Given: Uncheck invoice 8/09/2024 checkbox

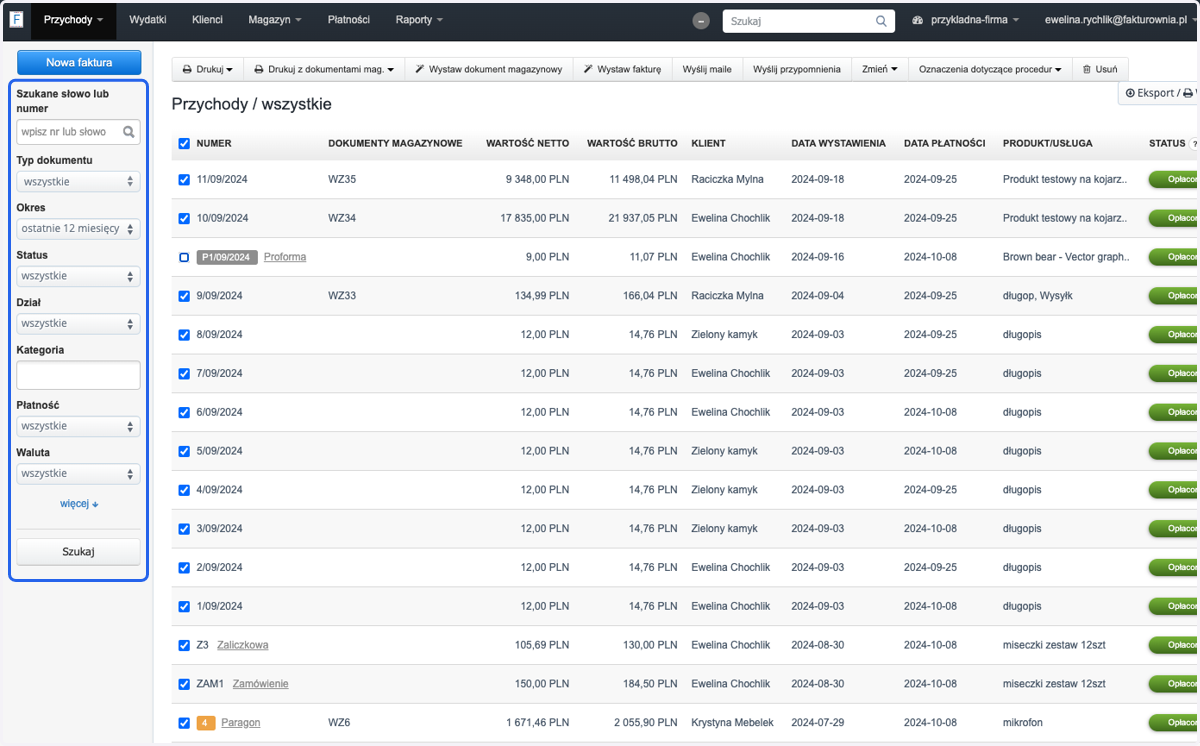Looking at the screenshot, I should pyautogui.click(x=184, y=335).
